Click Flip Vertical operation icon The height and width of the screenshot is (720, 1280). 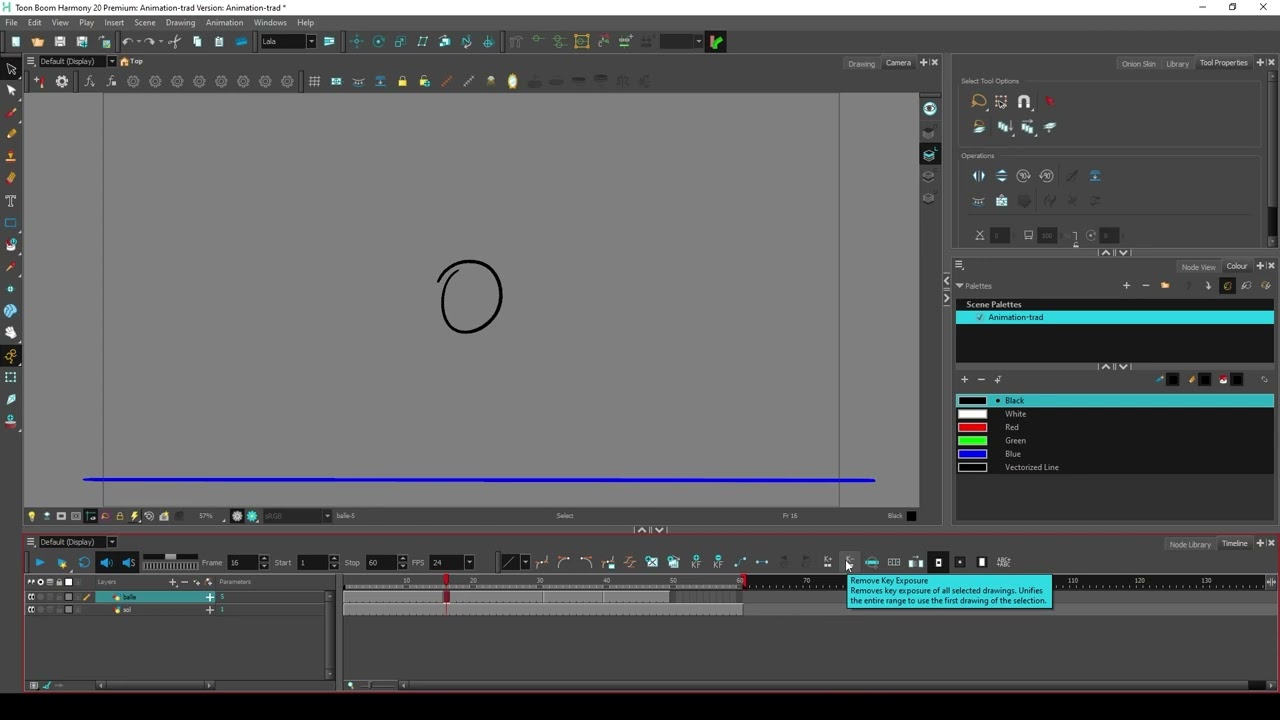tap(1001, 176)
